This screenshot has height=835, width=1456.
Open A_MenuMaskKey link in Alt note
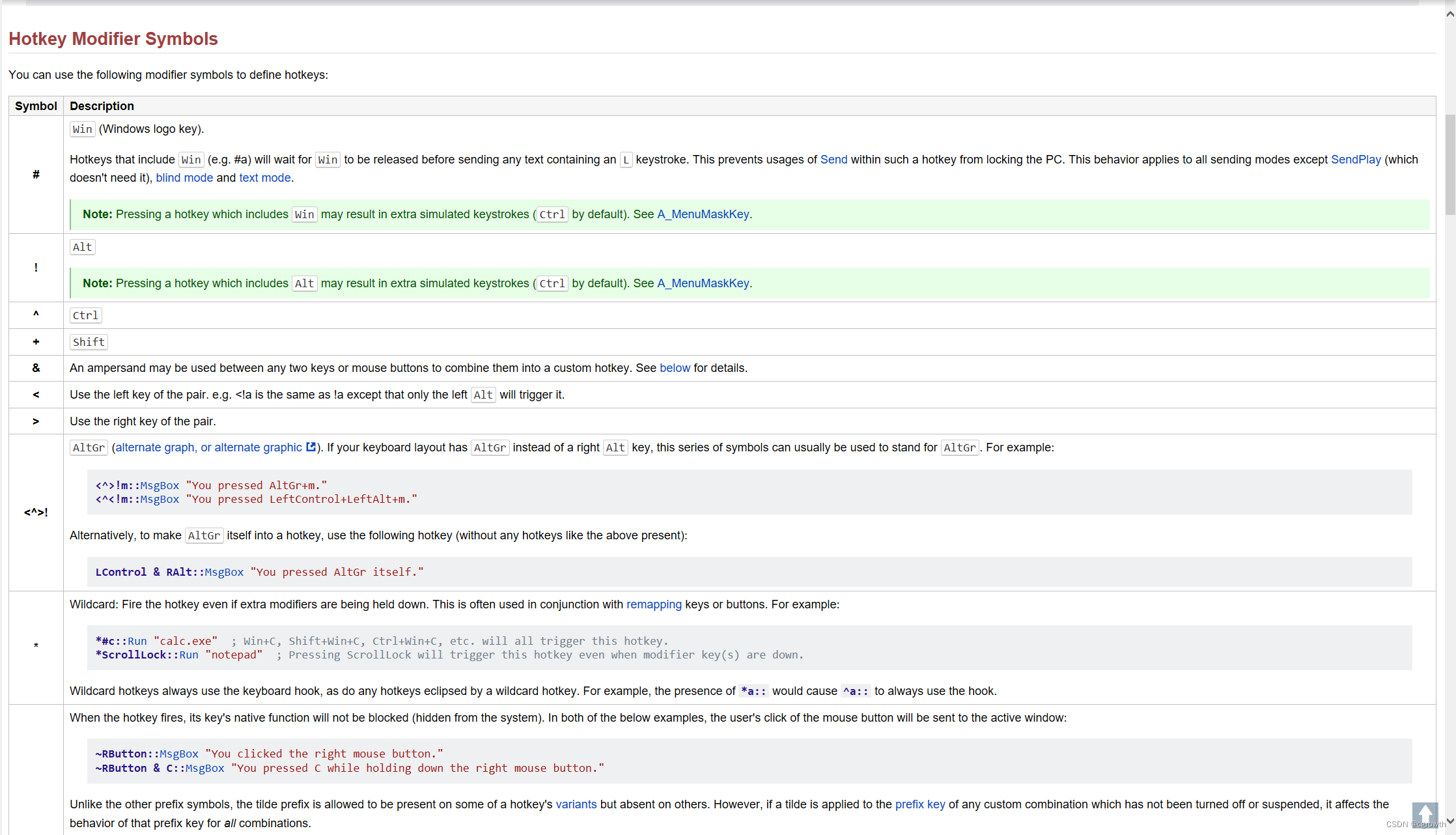coord(703,283)
